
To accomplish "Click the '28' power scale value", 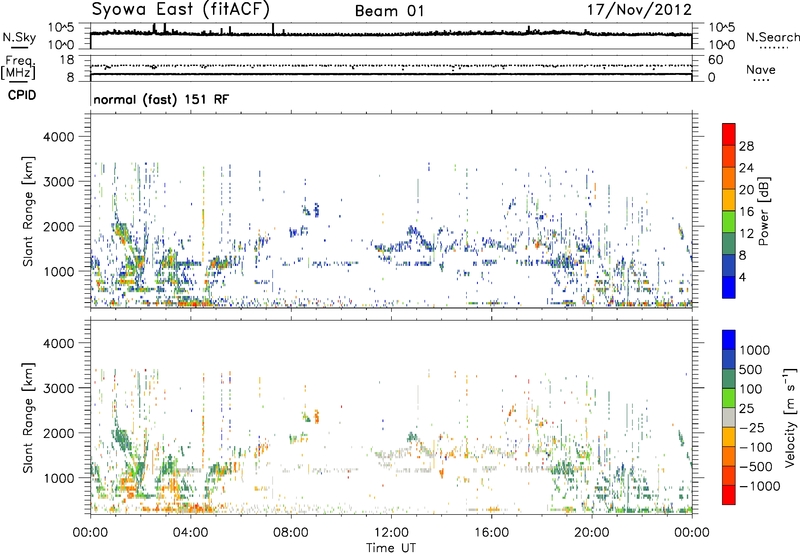I will coord(746,146).
